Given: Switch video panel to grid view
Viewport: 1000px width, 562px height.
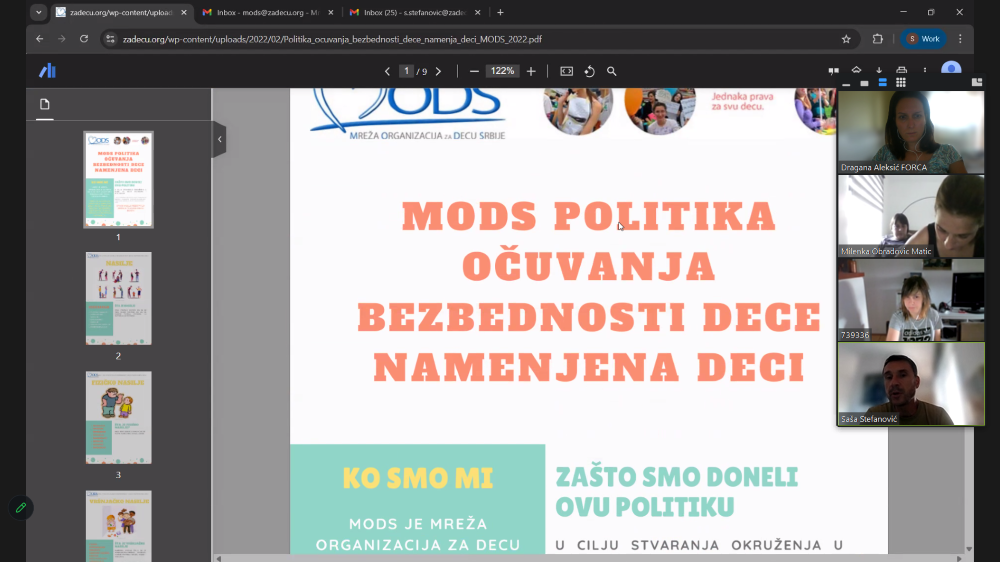Looking at the screenshot, I should (901, 82).
